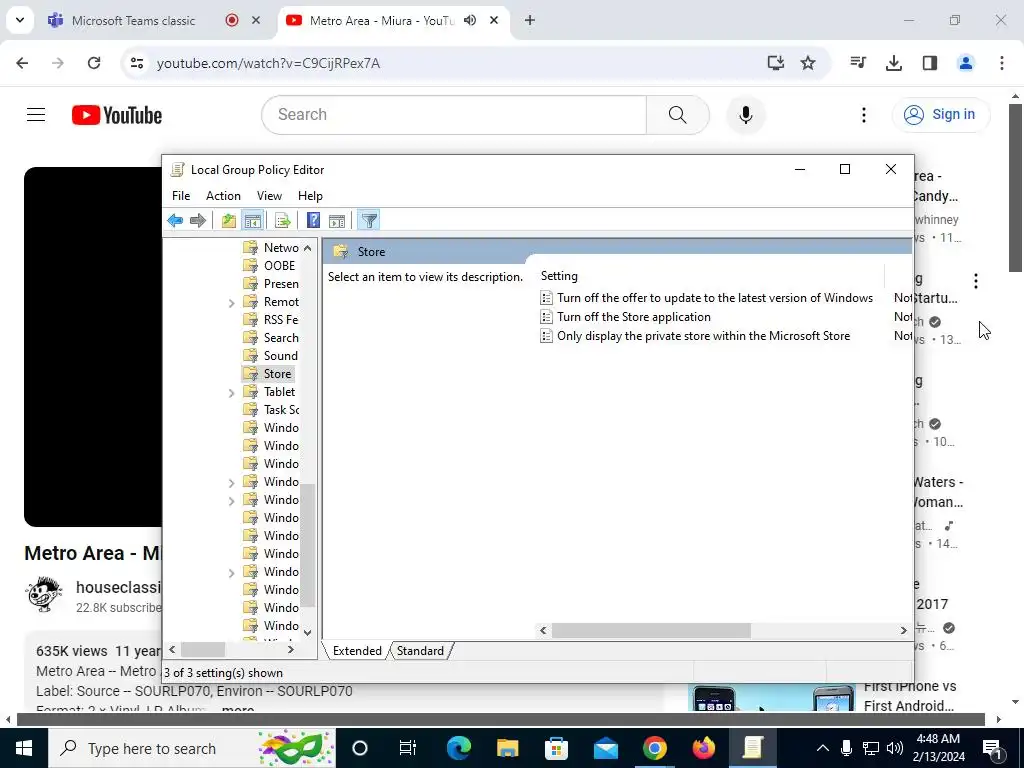
Task: Open the Mail app from the taskbar
Action: (605, 748)
